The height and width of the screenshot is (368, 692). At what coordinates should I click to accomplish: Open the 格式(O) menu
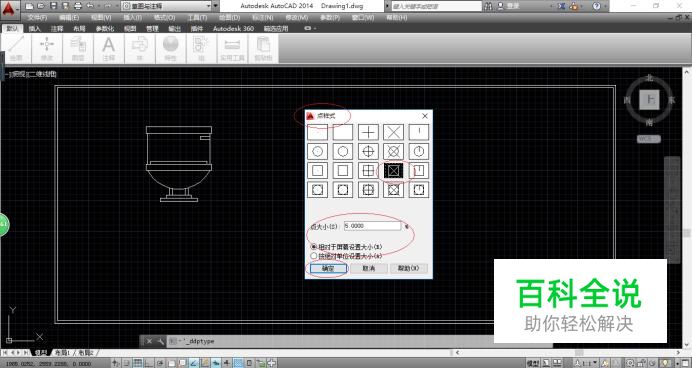click(x=165, y=18)
